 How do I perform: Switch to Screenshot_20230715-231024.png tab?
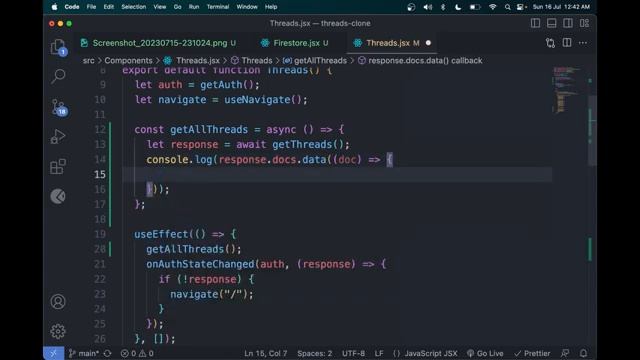pyautogui.click(x=158, y=43)
